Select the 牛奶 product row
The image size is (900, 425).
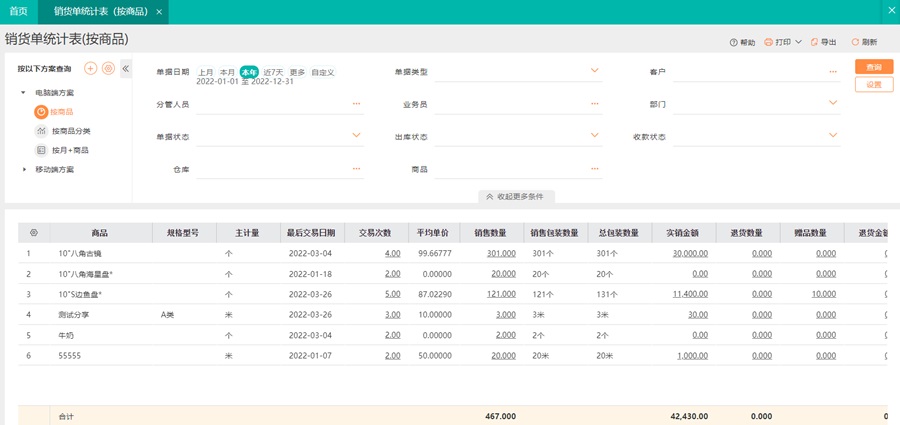452,335
